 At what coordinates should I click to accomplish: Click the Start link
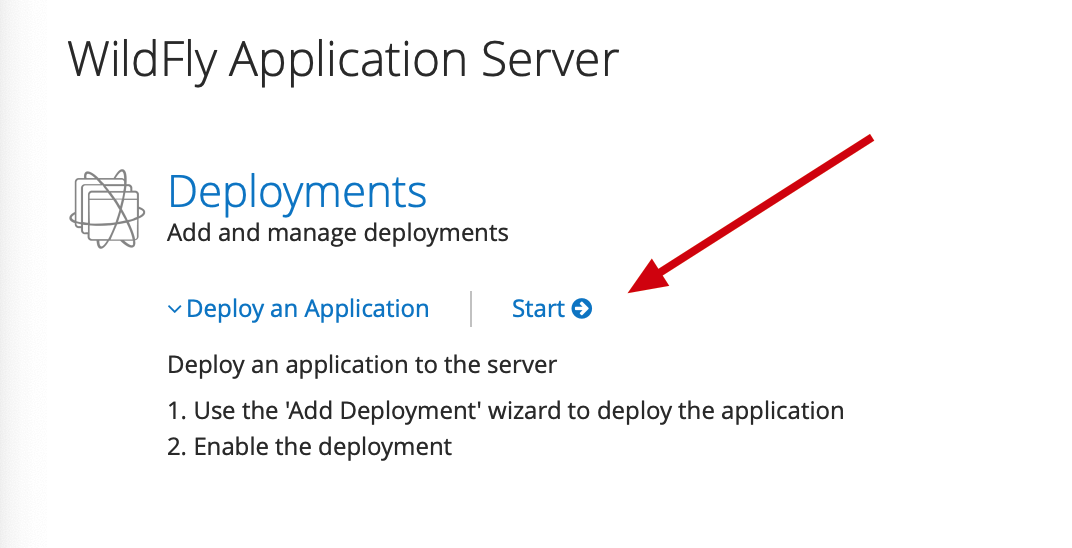pos(538,309)
